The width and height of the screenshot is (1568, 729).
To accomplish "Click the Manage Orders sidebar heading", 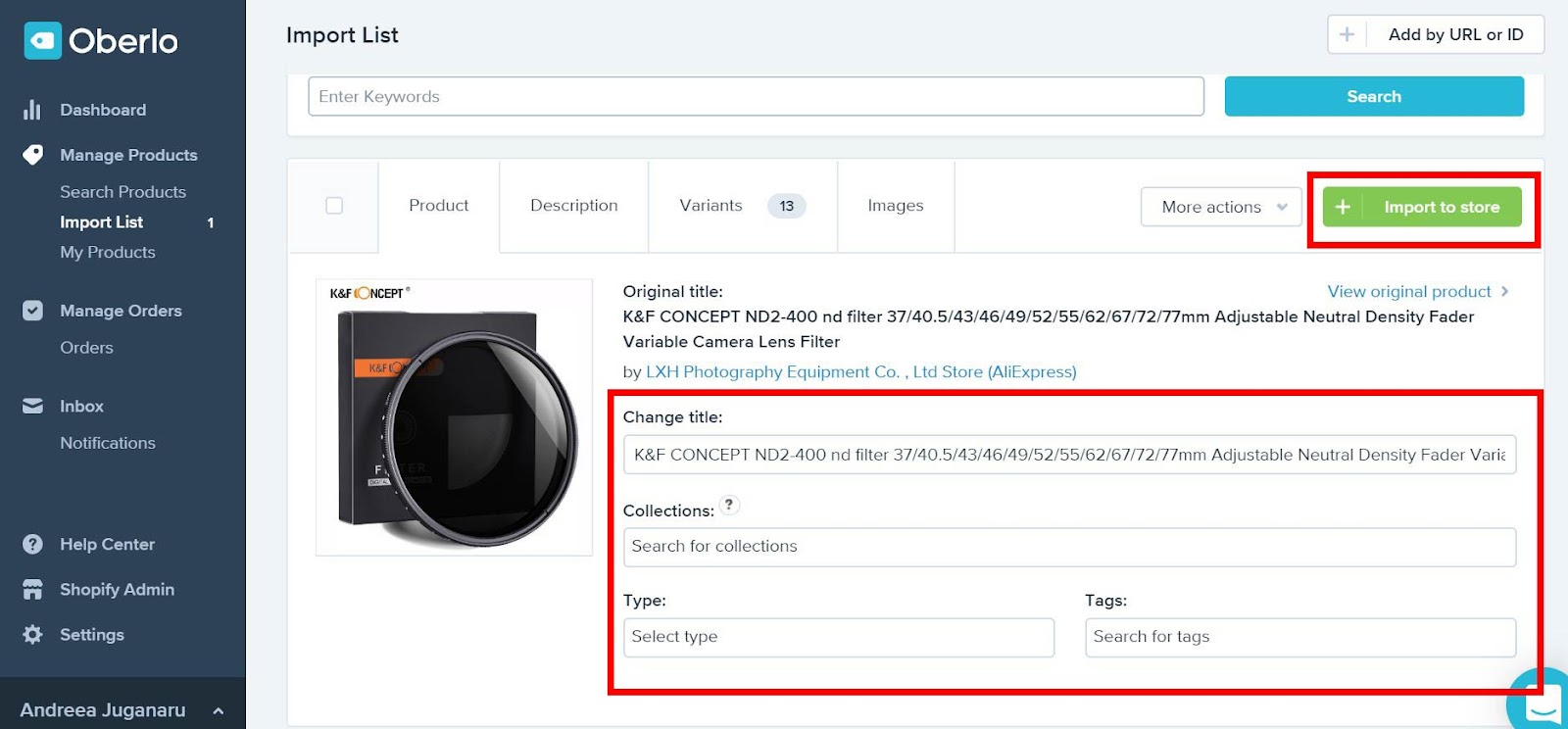I will click(121, 311).
